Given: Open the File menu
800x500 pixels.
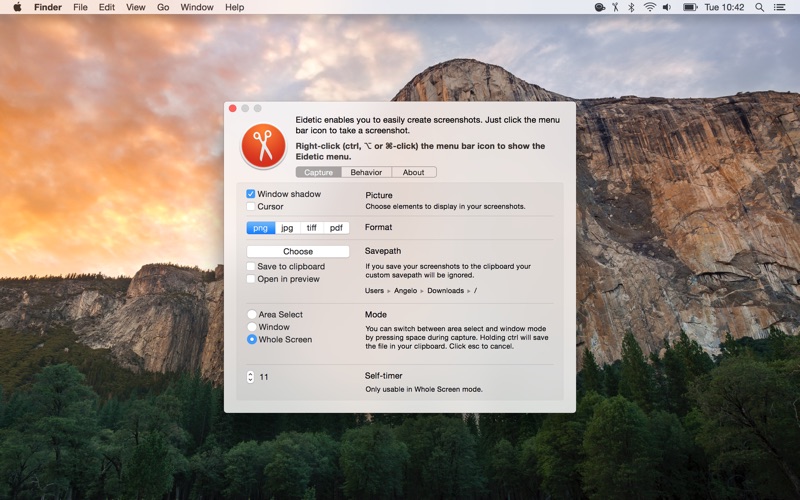Looking at the screenshot, I should [80, 7].
